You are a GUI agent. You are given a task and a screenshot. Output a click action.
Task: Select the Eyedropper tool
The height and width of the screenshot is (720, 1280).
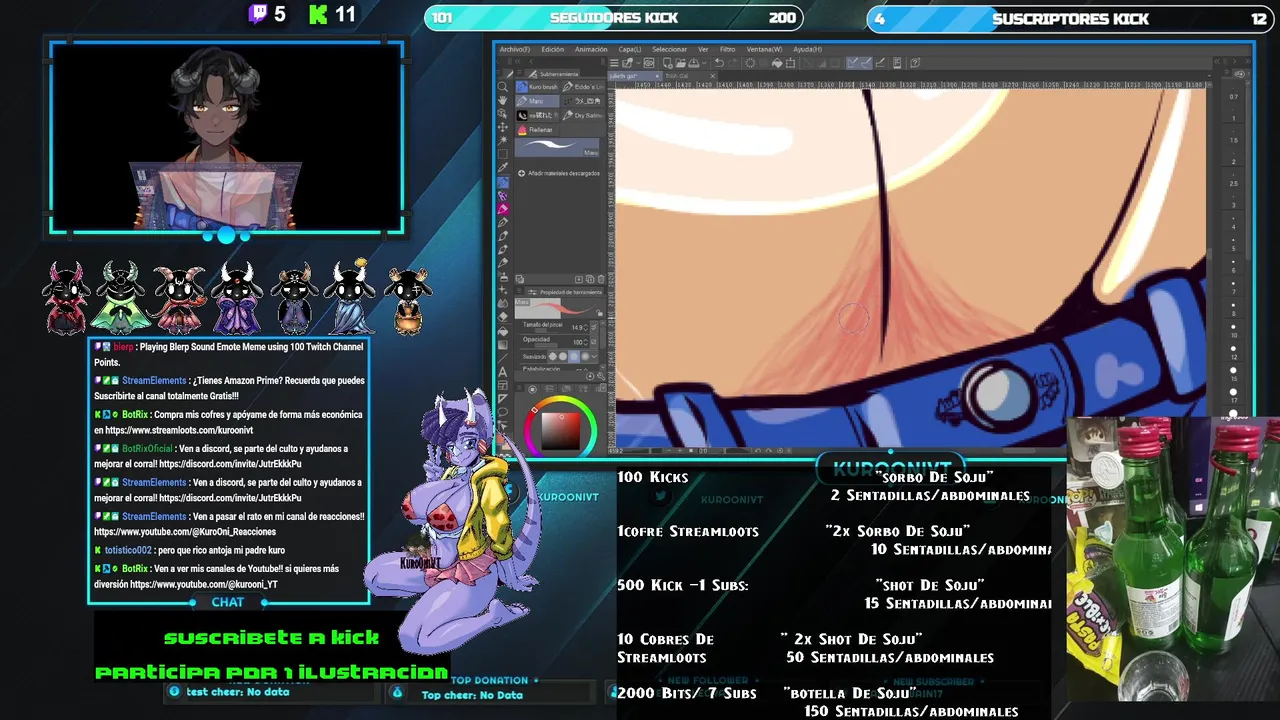click(x=502, y=168)
